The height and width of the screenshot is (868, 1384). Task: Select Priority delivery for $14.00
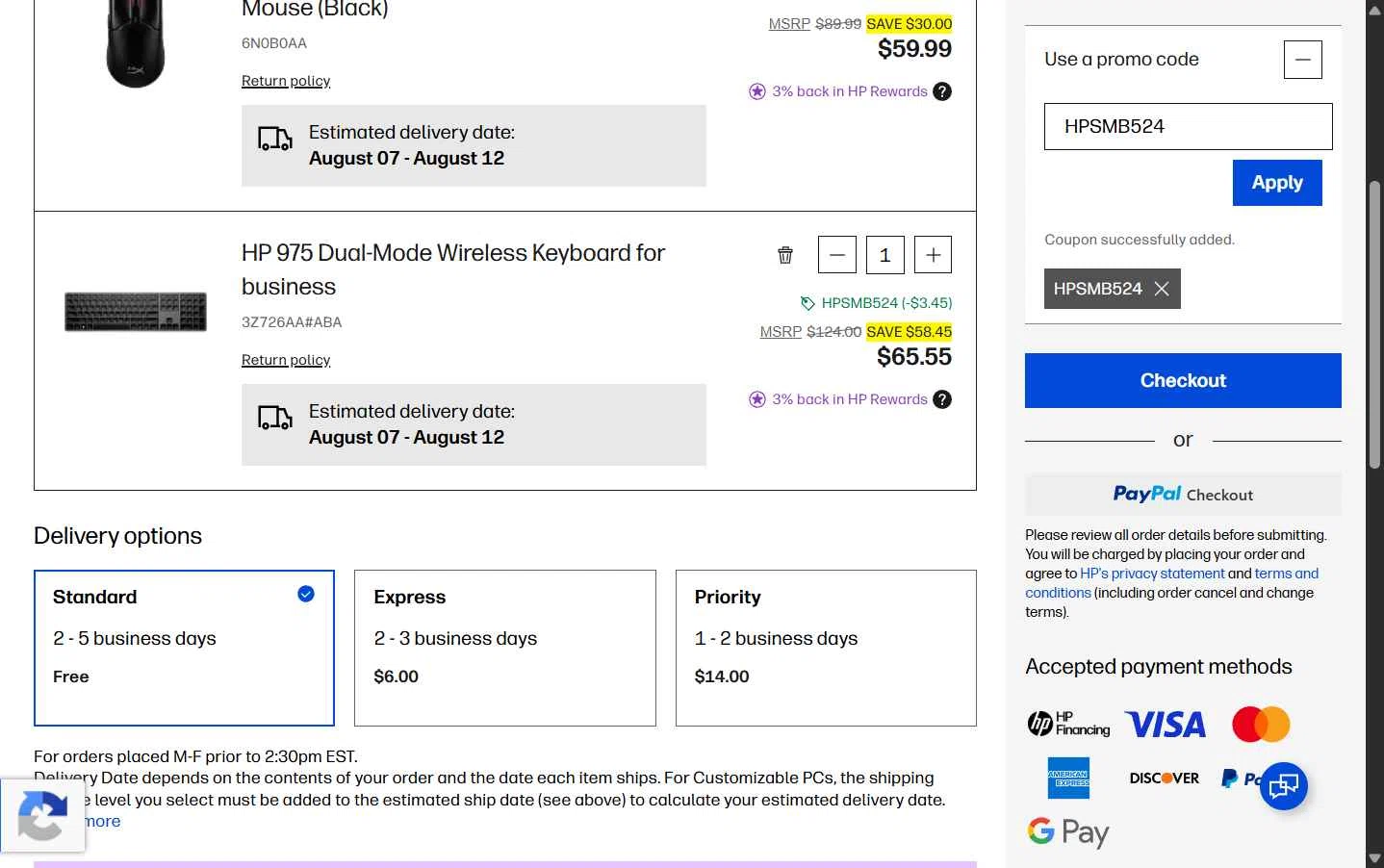[826, 648]
